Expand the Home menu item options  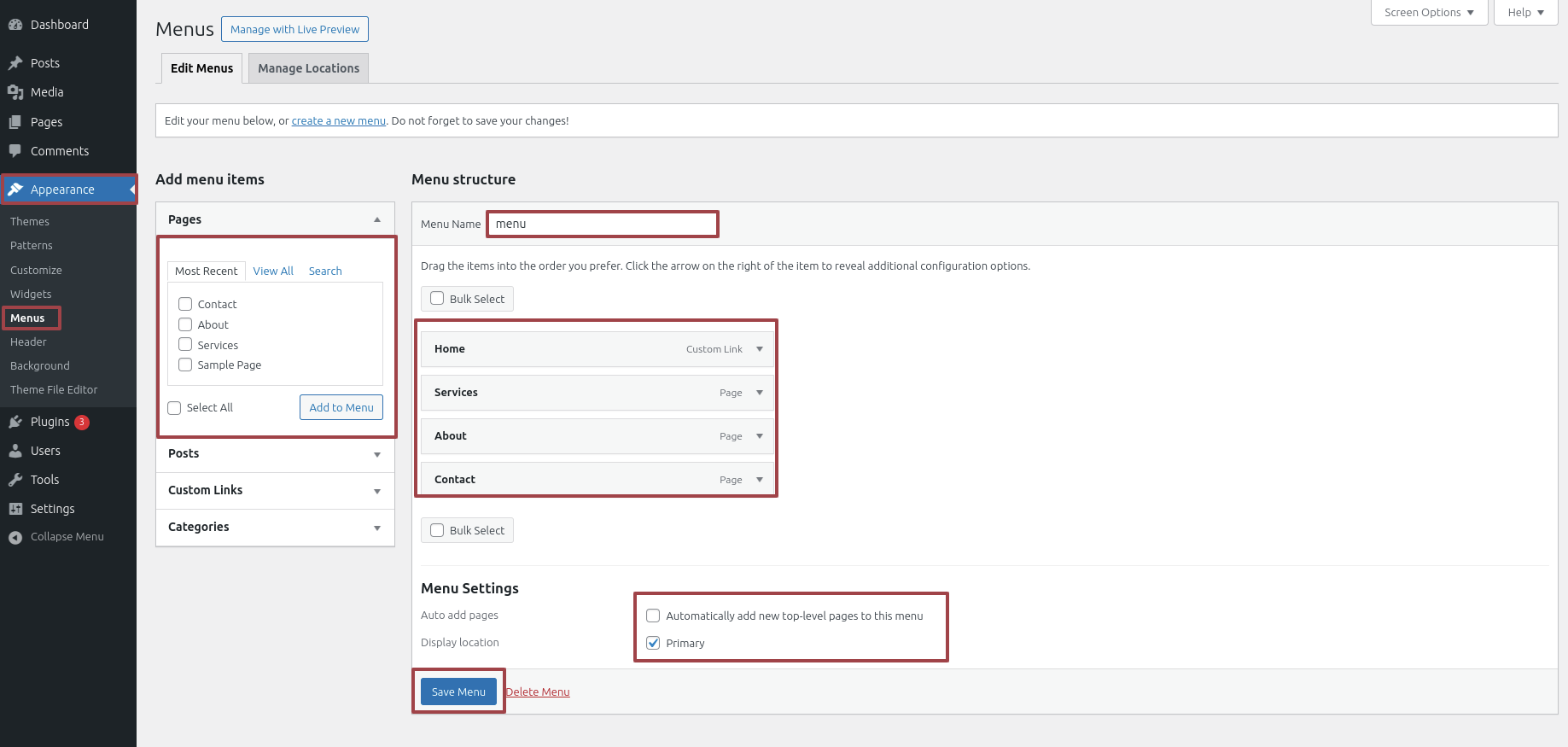pos(760,349)
